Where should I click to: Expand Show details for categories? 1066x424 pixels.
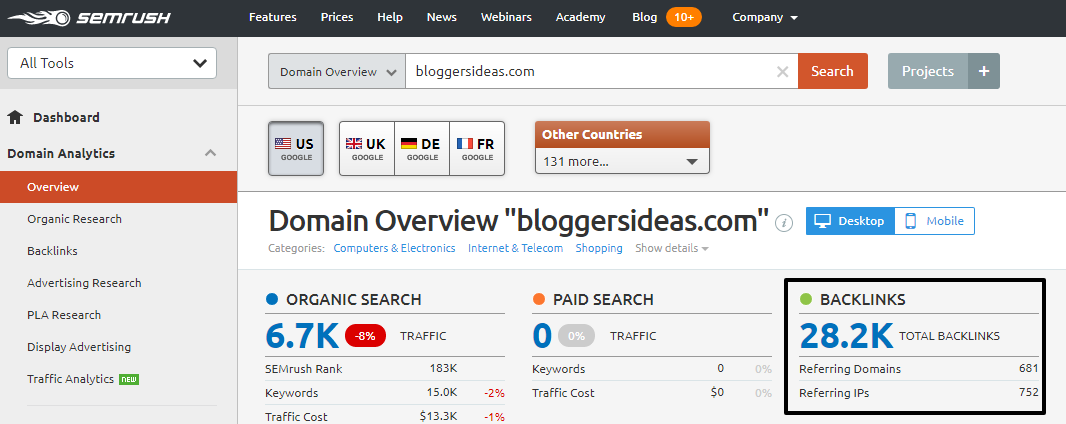coord(672,249)
